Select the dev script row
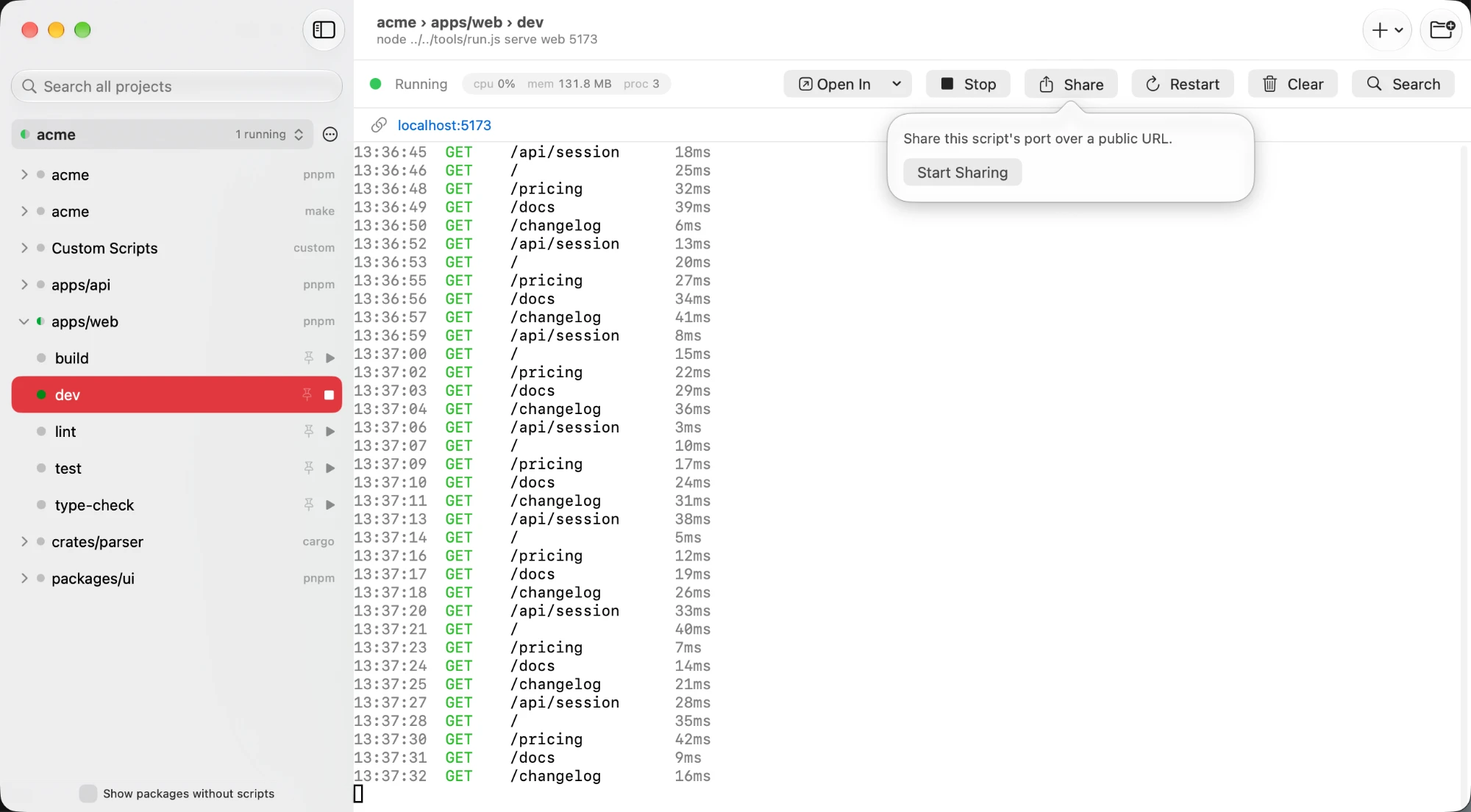 (177, 394)
